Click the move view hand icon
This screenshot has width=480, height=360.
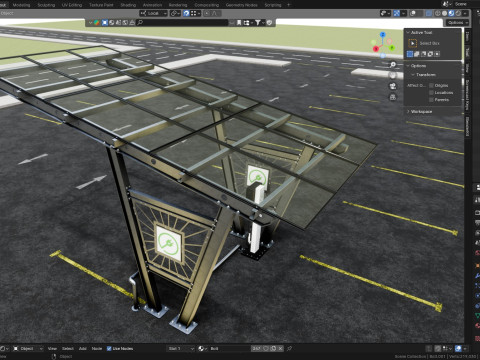393,75
